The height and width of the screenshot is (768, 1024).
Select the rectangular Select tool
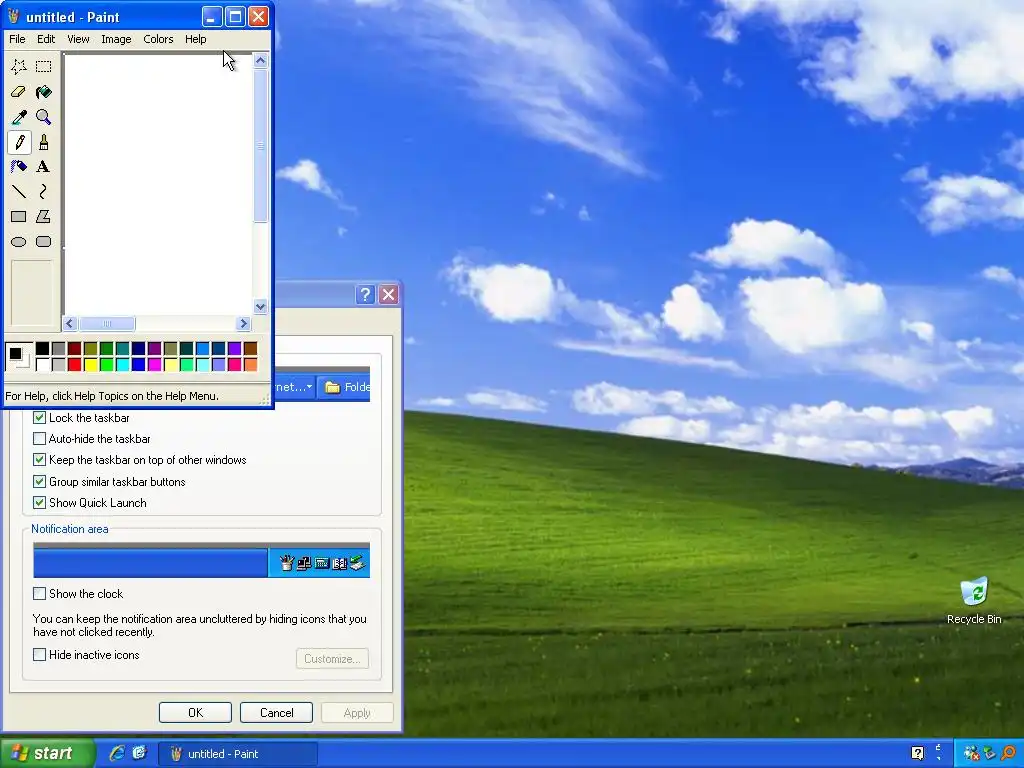coord(43,66)
